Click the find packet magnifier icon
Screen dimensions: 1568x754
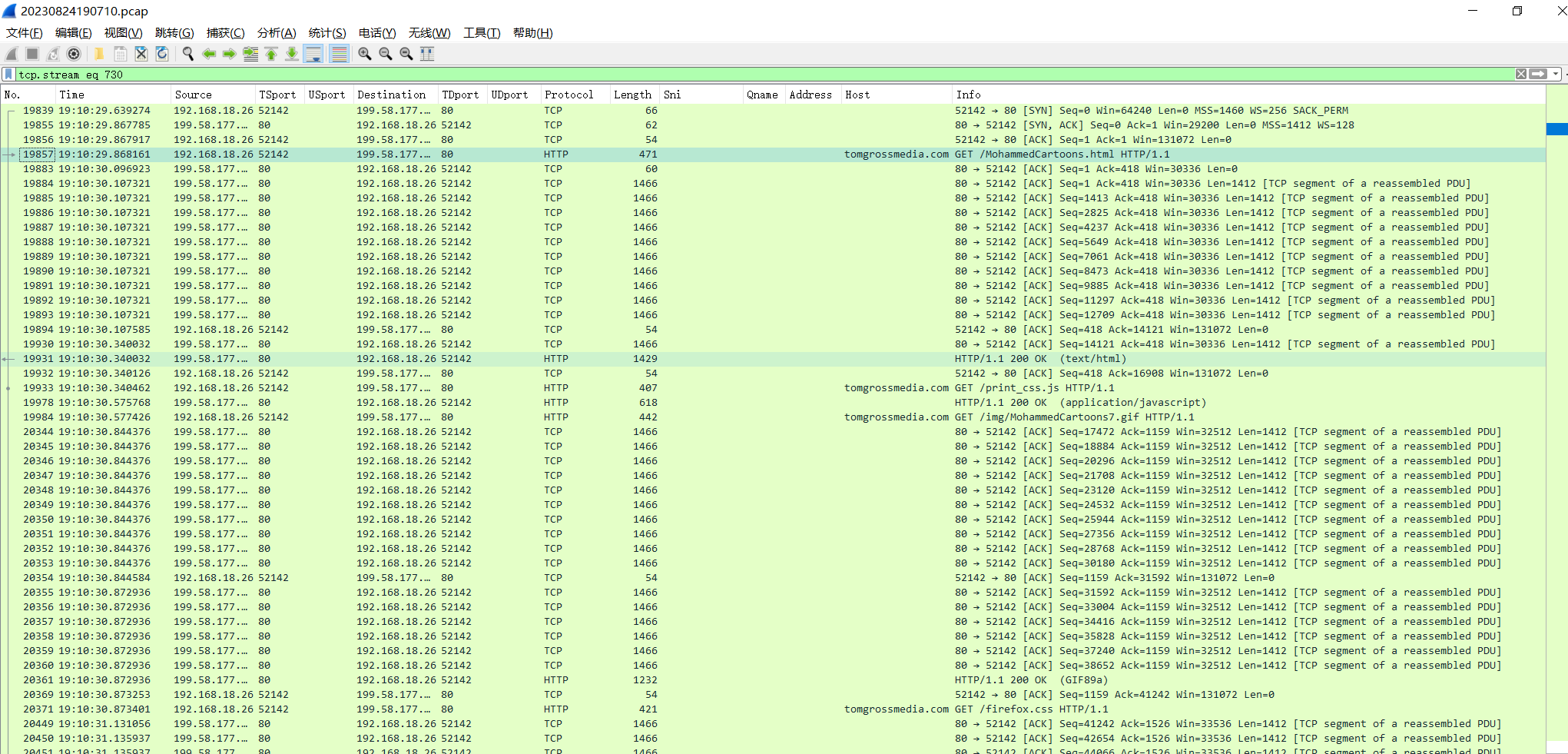(x=187, y=54)
